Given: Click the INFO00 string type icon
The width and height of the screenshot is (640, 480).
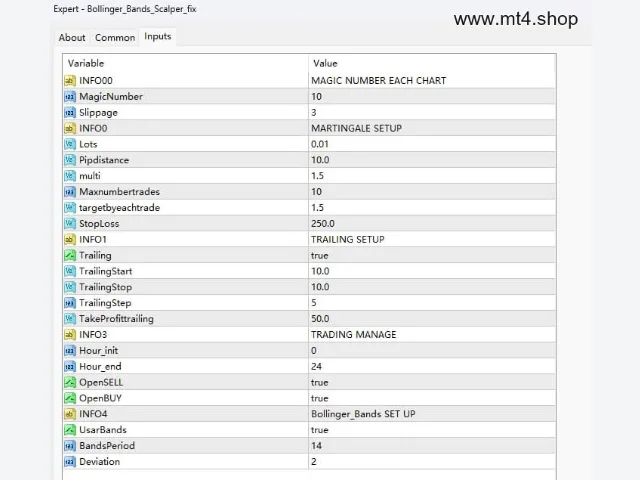Looking at the screenshot, I should click(x=70, y=81).
